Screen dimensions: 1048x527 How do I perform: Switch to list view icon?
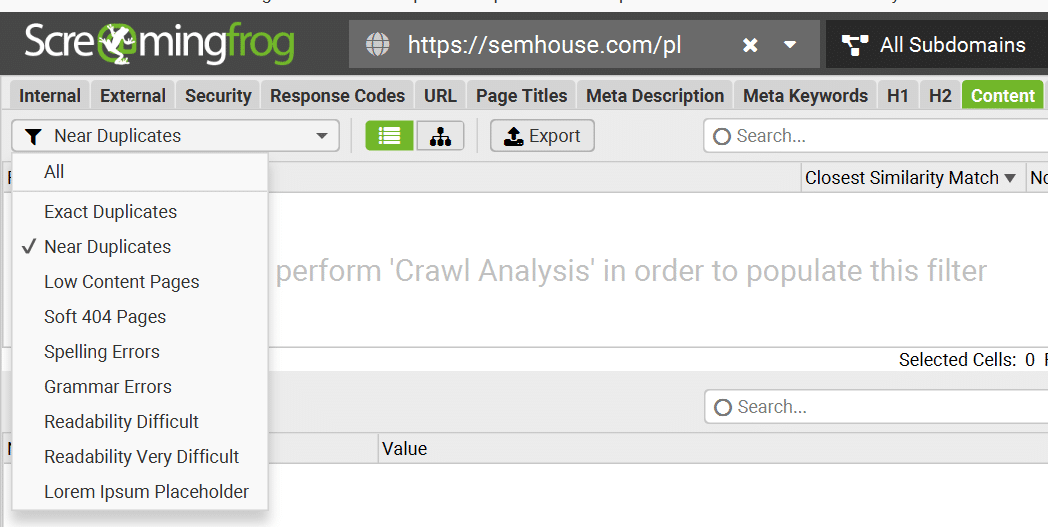tap(390, 136)
